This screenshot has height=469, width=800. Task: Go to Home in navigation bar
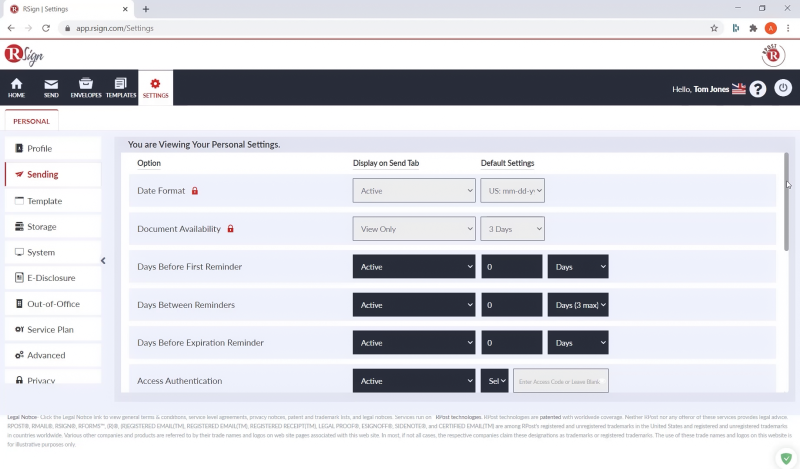(x=16, y=88)
